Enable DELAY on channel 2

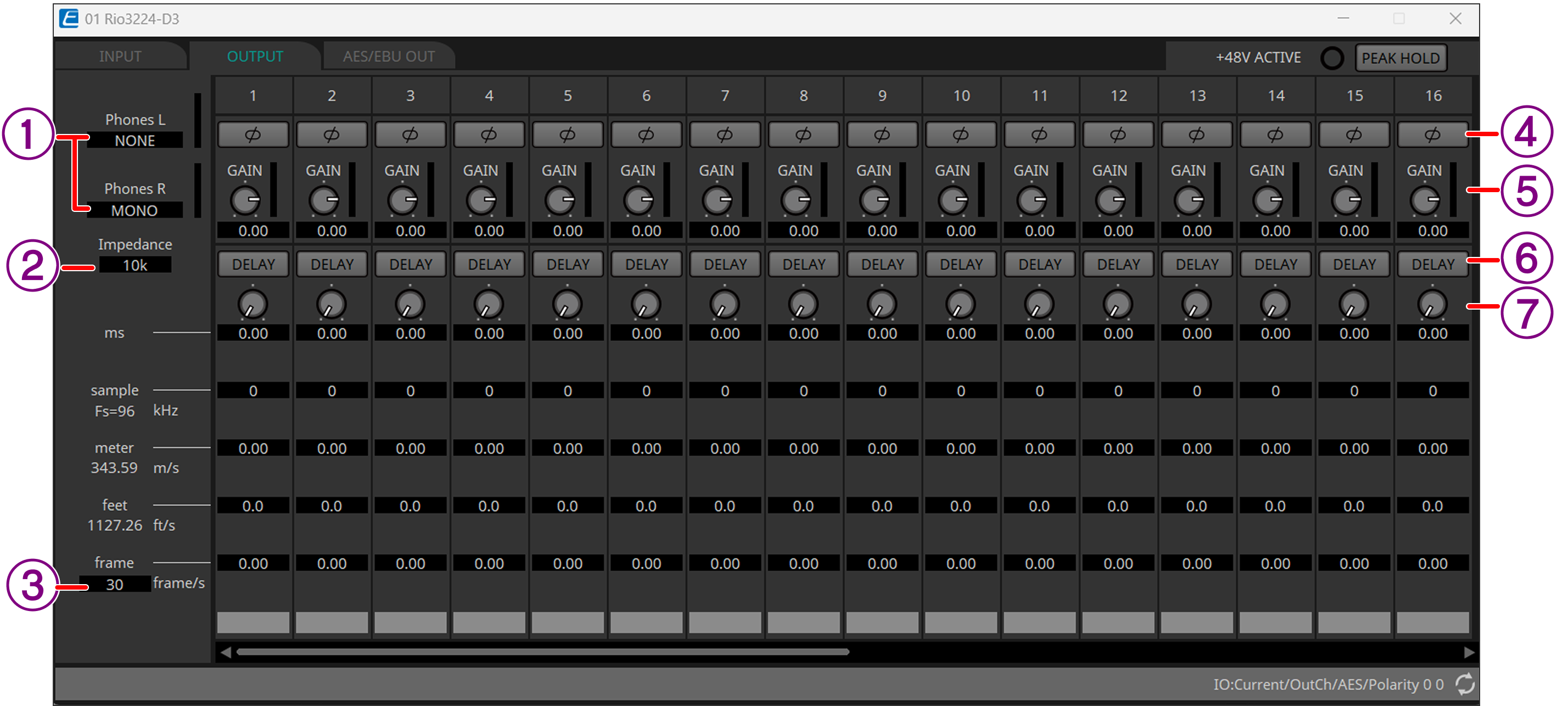[332, 264]
